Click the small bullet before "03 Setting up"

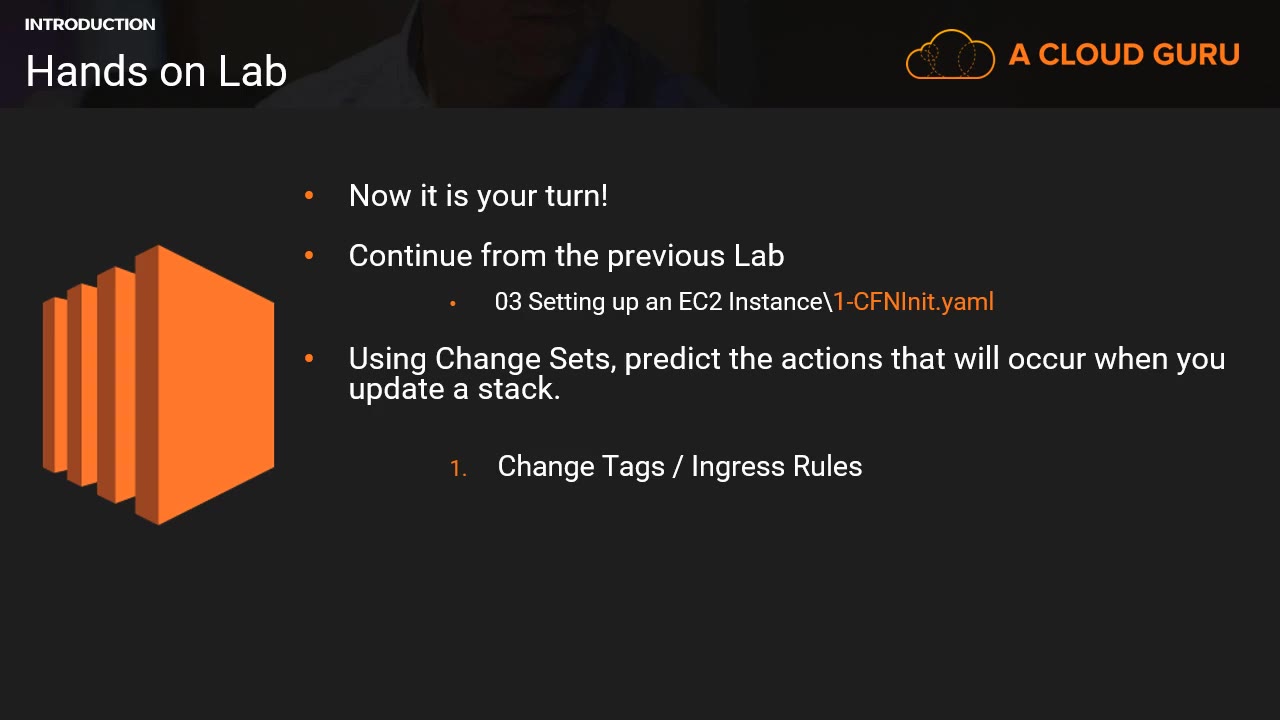coord(453,303)
